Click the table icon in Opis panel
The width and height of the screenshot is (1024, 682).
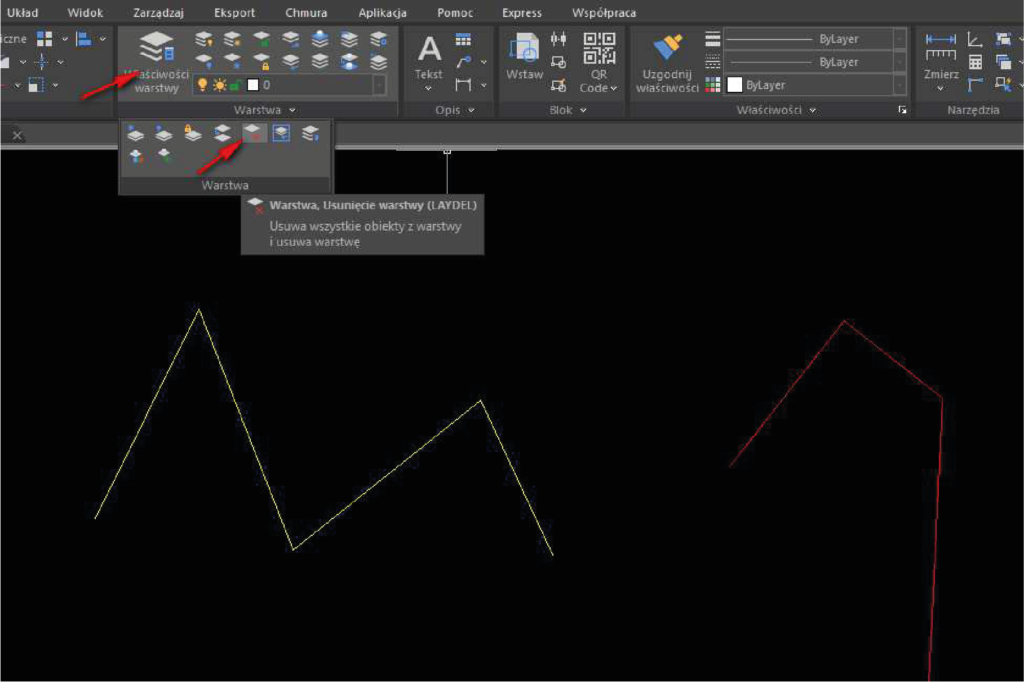(x=463, y=40)
